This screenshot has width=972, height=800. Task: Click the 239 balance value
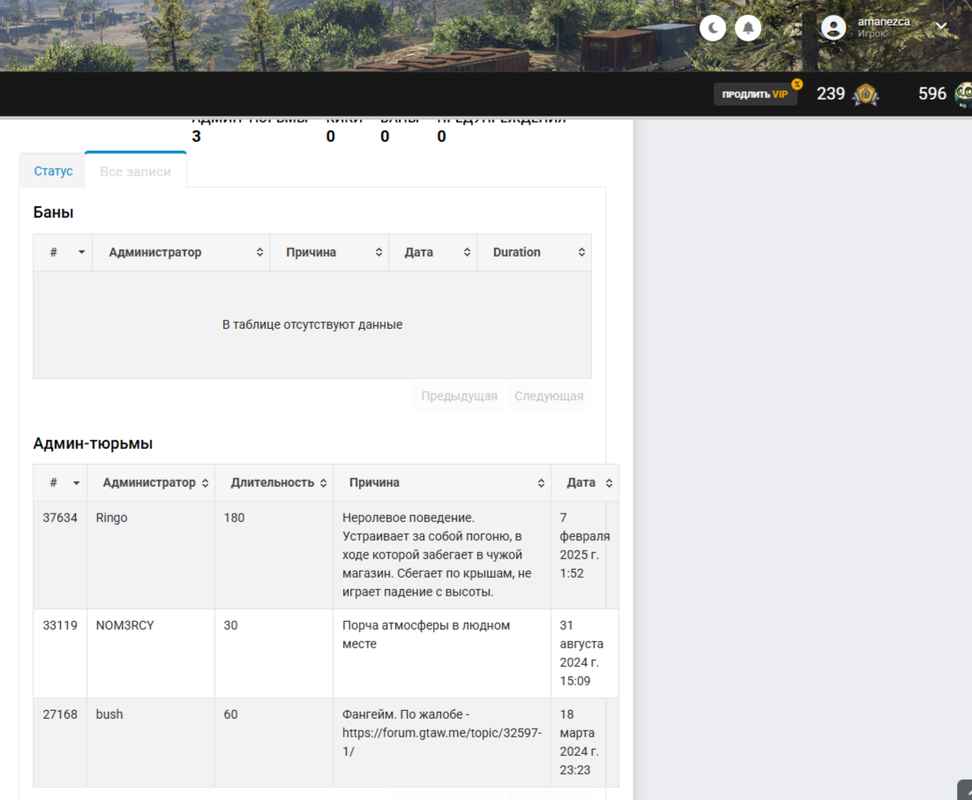831,94
